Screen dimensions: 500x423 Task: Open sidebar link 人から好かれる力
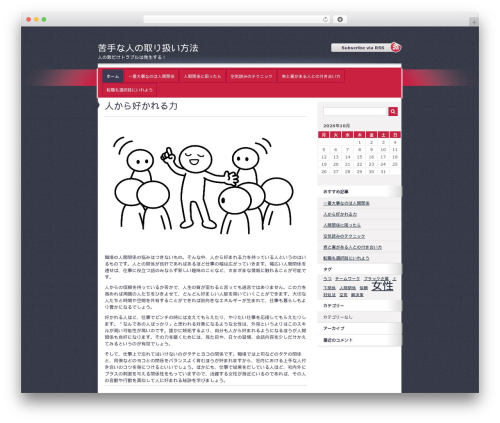[340, 214]
